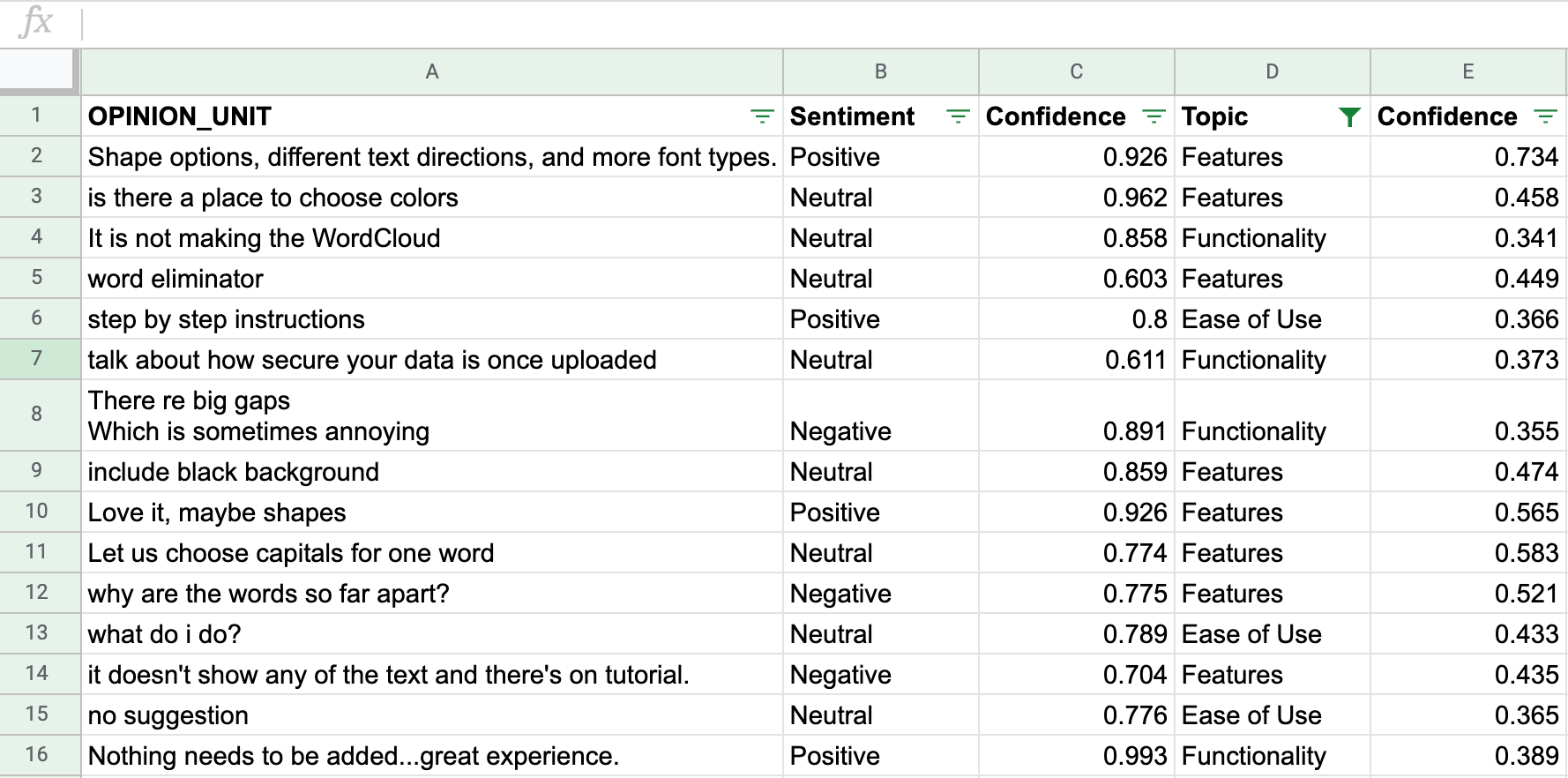Viewport: 1568px width, 778px height.
Task: Open the Sentiment column filter dropdown
Action: tap(957, 116)
